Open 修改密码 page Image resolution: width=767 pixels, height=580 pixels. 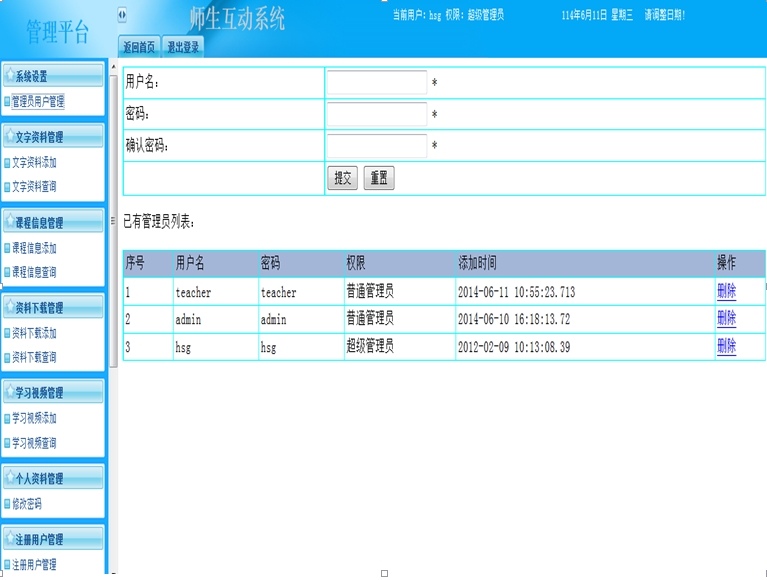coord(27,504)
